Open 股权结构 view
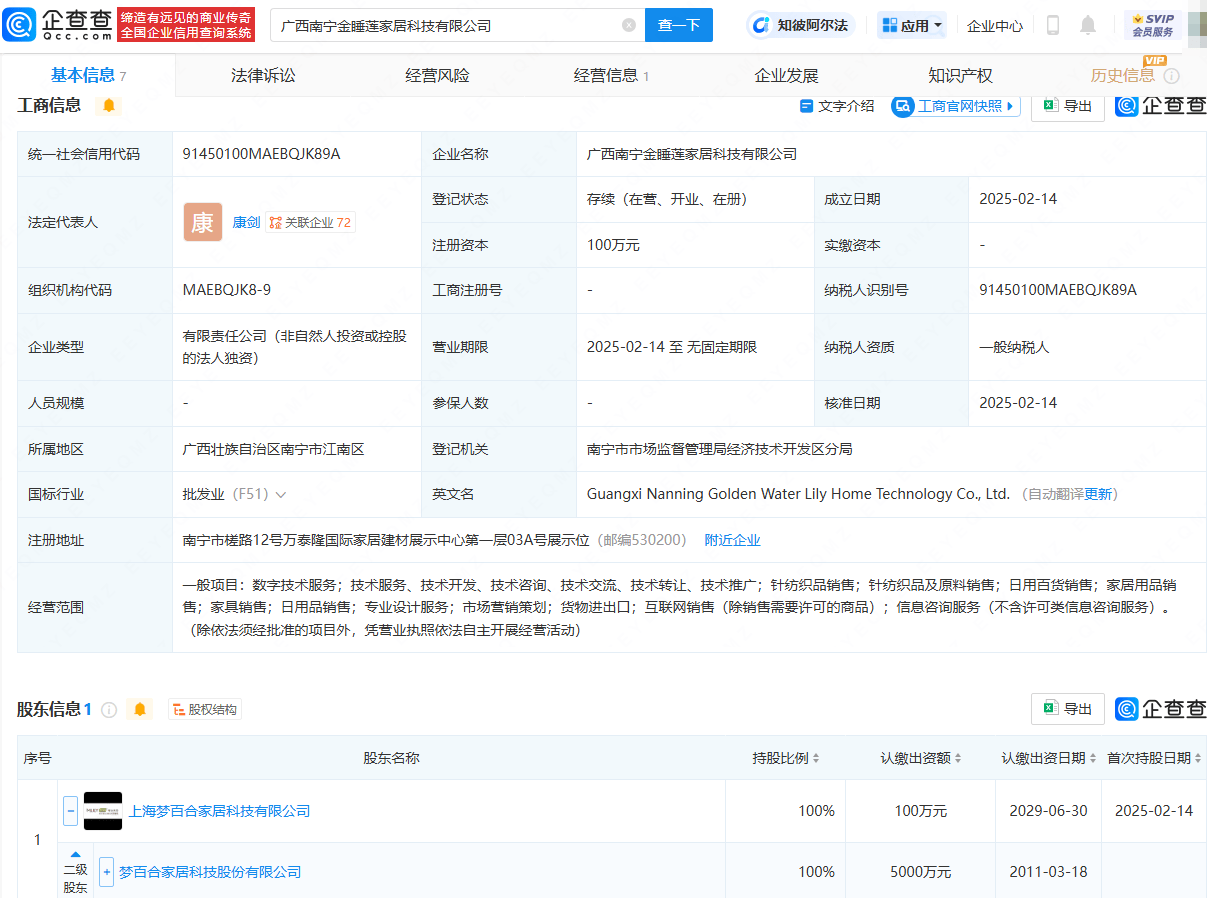The height and width of the screenshot is (898, 1207). [205, 709]
